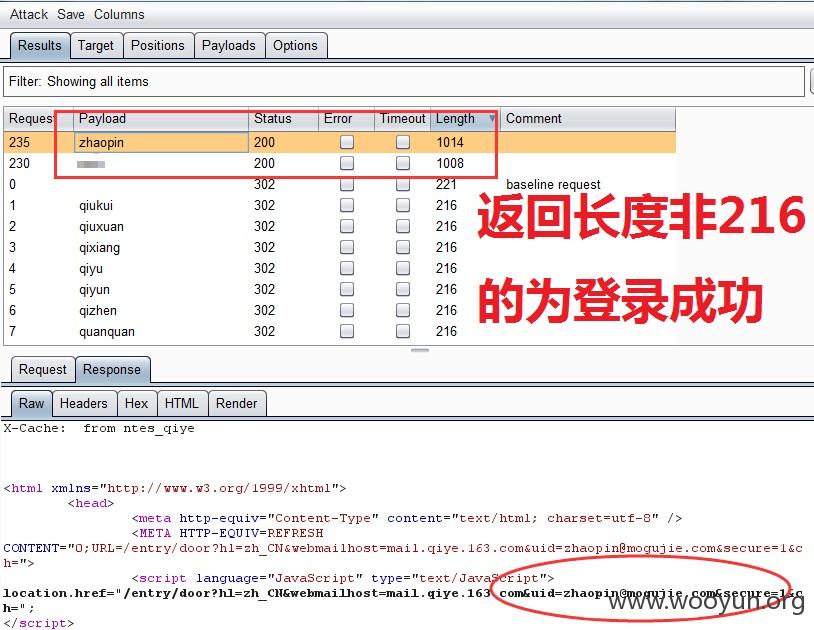
Task: Toggle Timeout checkbox for qixiang row
Action: pos(403,248)
